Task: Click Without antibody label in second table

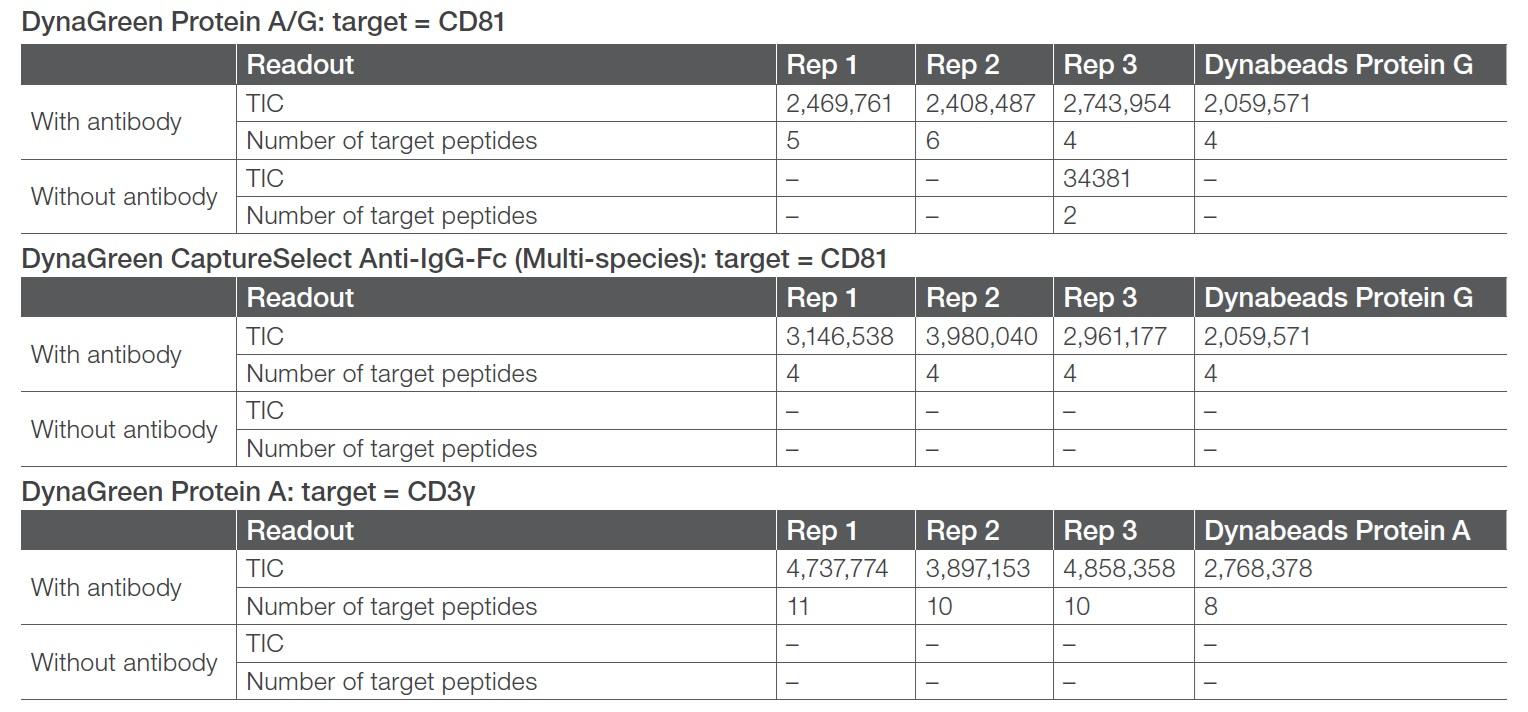Action: coord(124,429)
